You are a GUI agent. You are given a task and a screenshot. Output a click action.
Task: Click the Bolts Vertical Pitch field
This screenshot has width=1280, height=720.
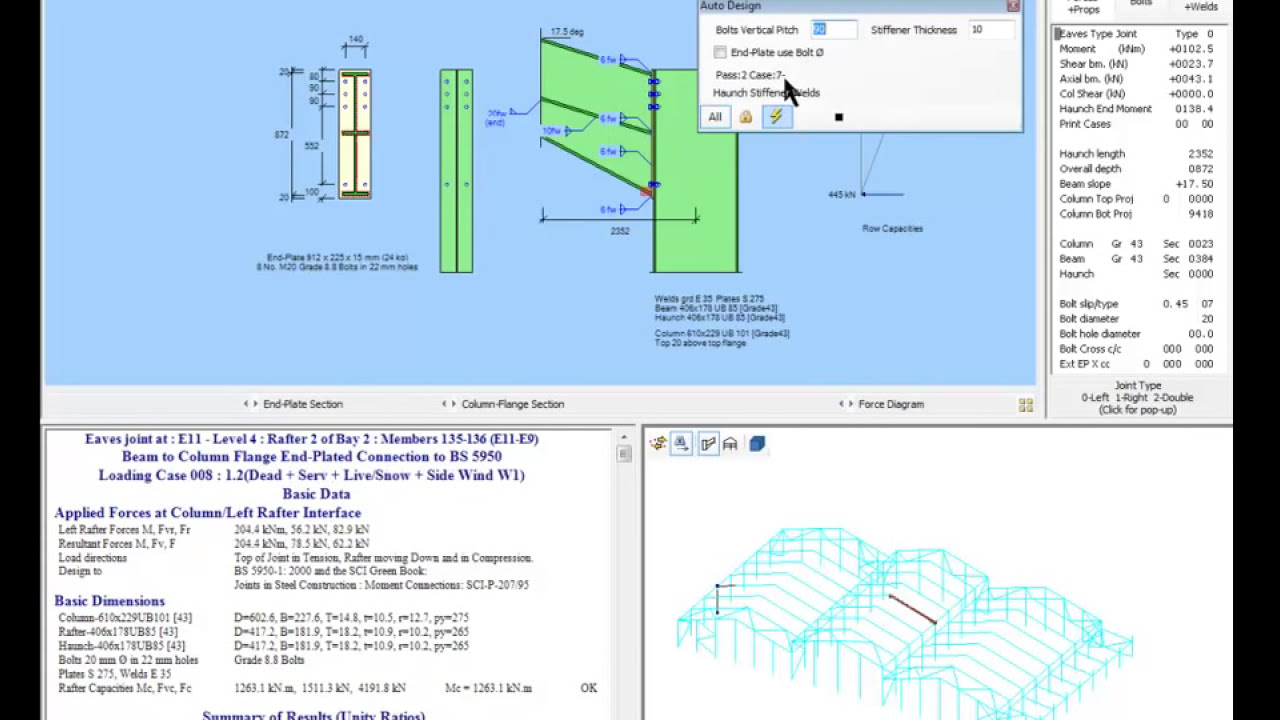tap(834, 30)
